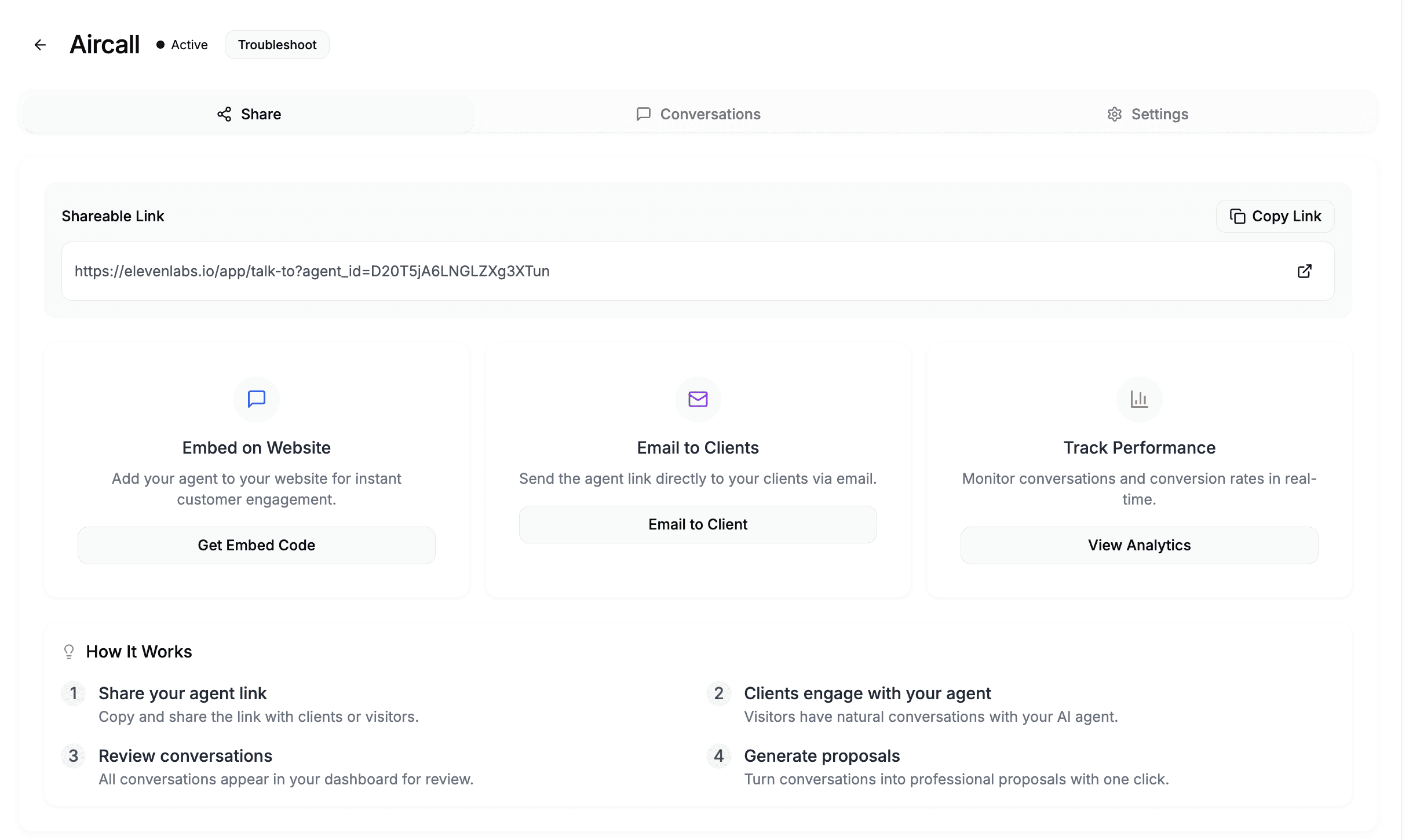Select the shareable link URL field
The width and height of the screenshot is (1409, 840).
[x=698, y=271]
